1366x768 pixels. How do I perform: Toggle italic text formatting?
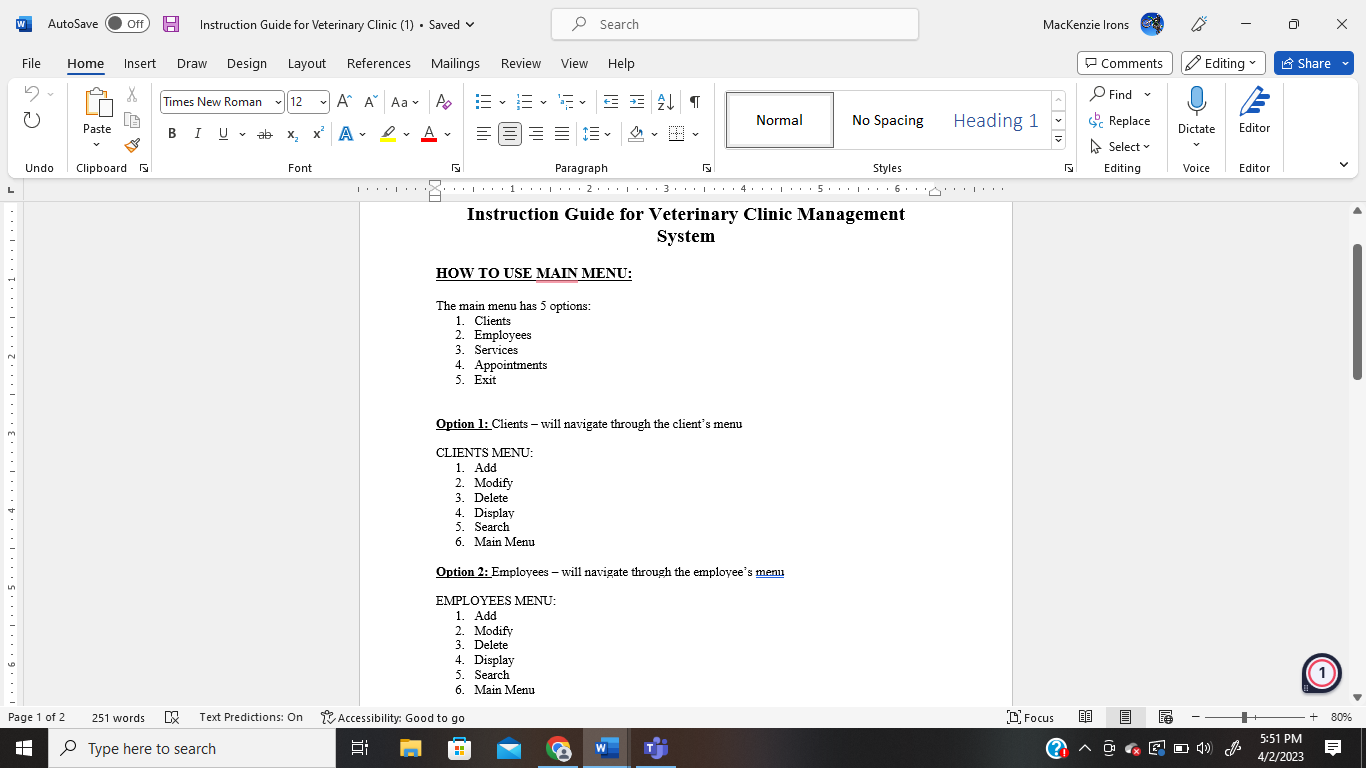click(198, 134)
